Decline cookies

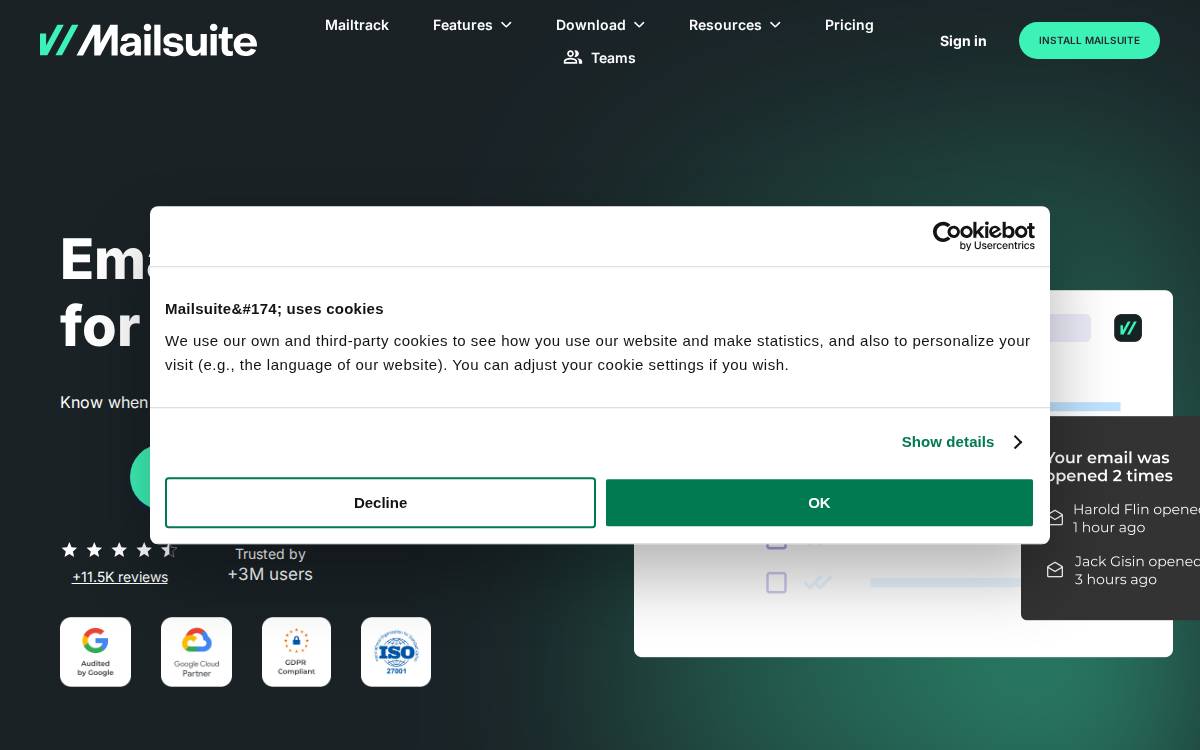pos(380,502)
